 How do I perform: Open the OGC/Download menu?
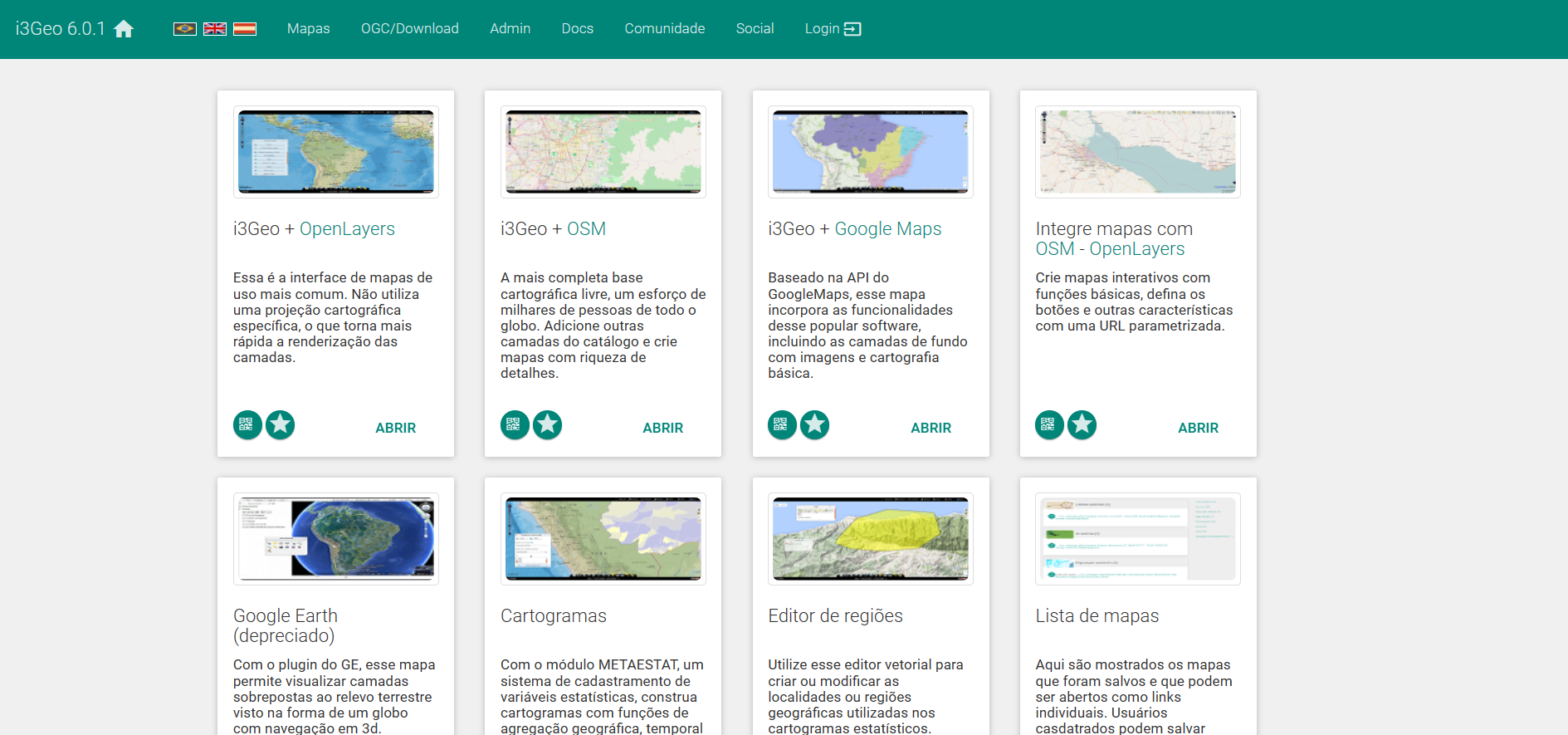[x=410, y=29]
